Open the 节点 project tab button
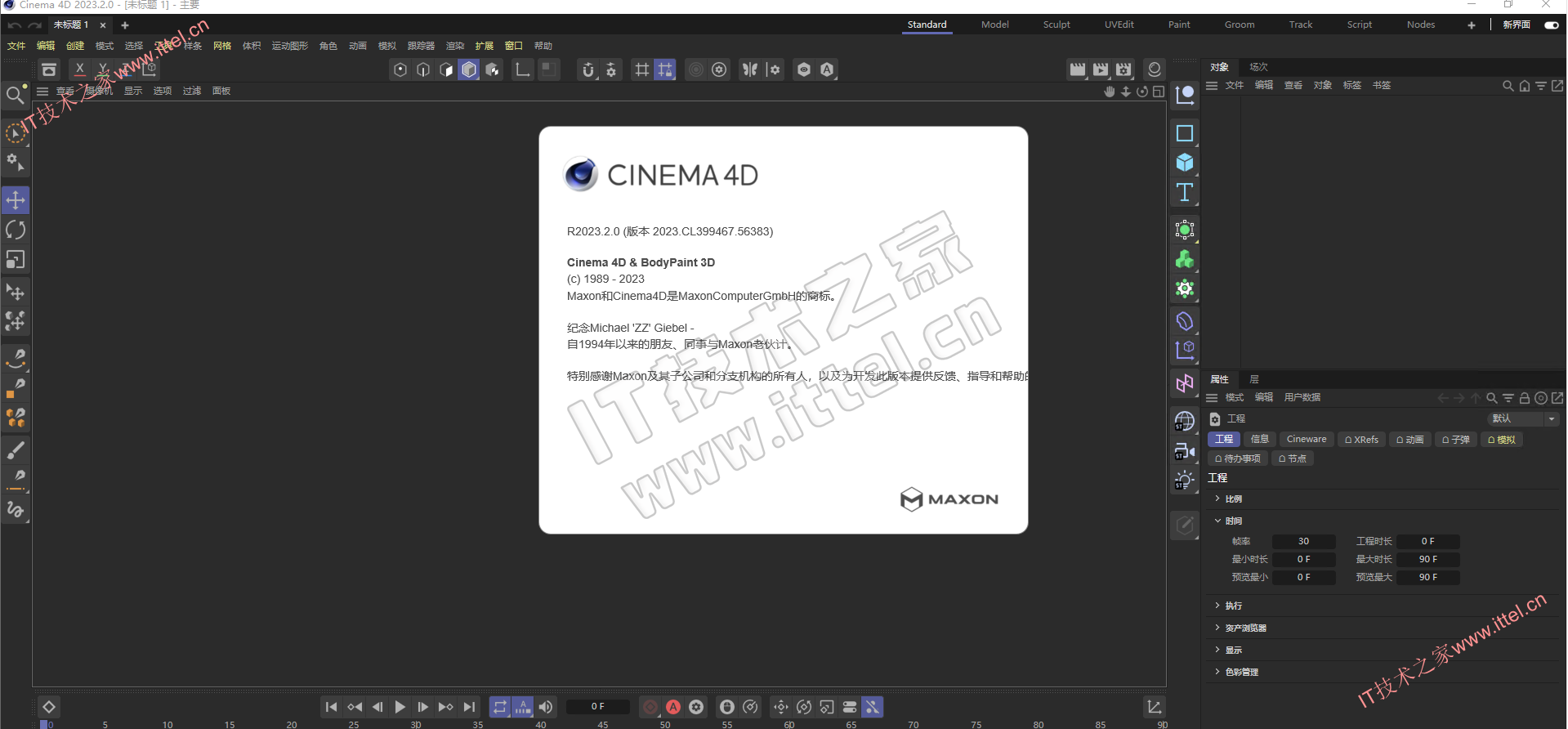This screenshot has width=1568, height=729. point(1292,458)
